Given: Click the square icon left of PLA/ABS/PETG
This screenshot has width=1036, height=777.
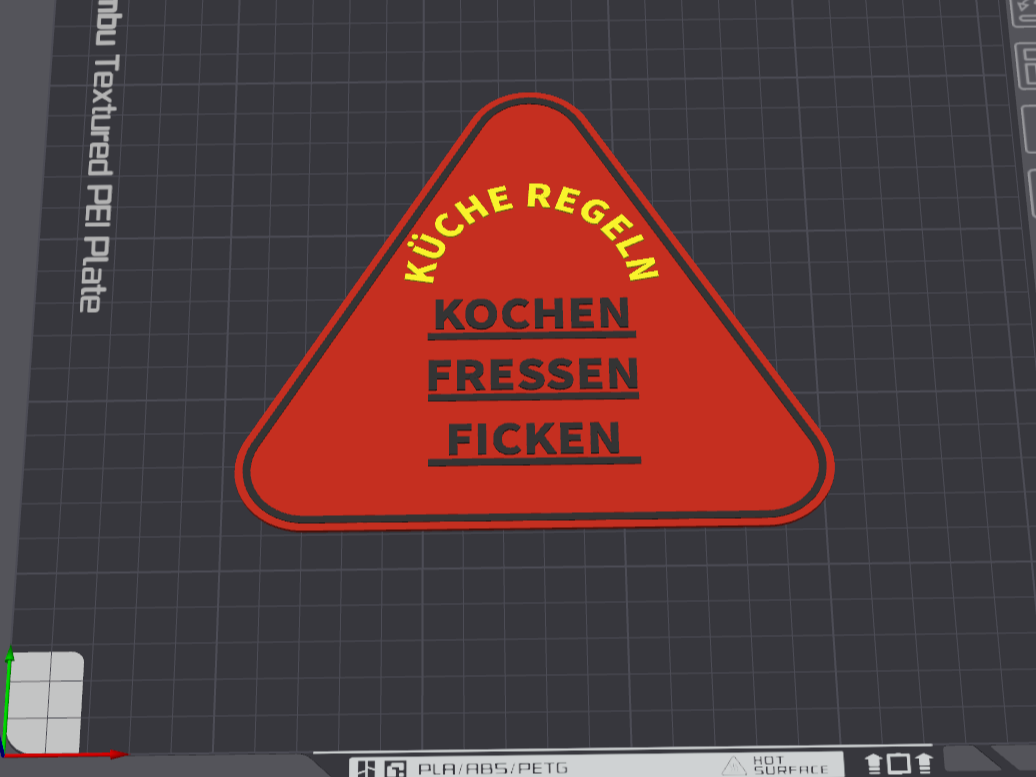Looking at the screenshot, I should (x=395, y=769).
